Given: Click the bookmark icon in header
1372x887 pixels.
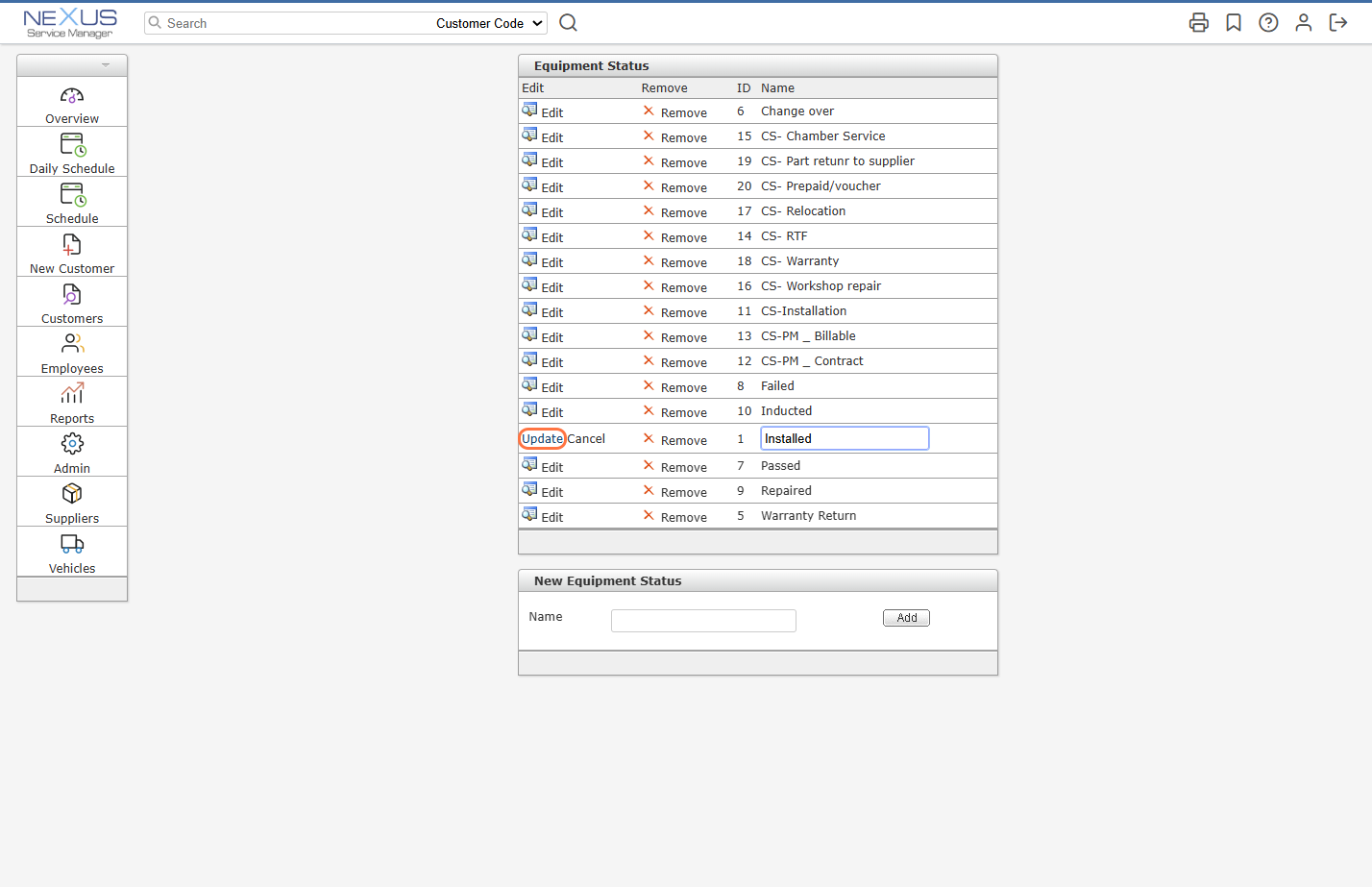Looking at the screenshot, I should tap(1234, 23).
